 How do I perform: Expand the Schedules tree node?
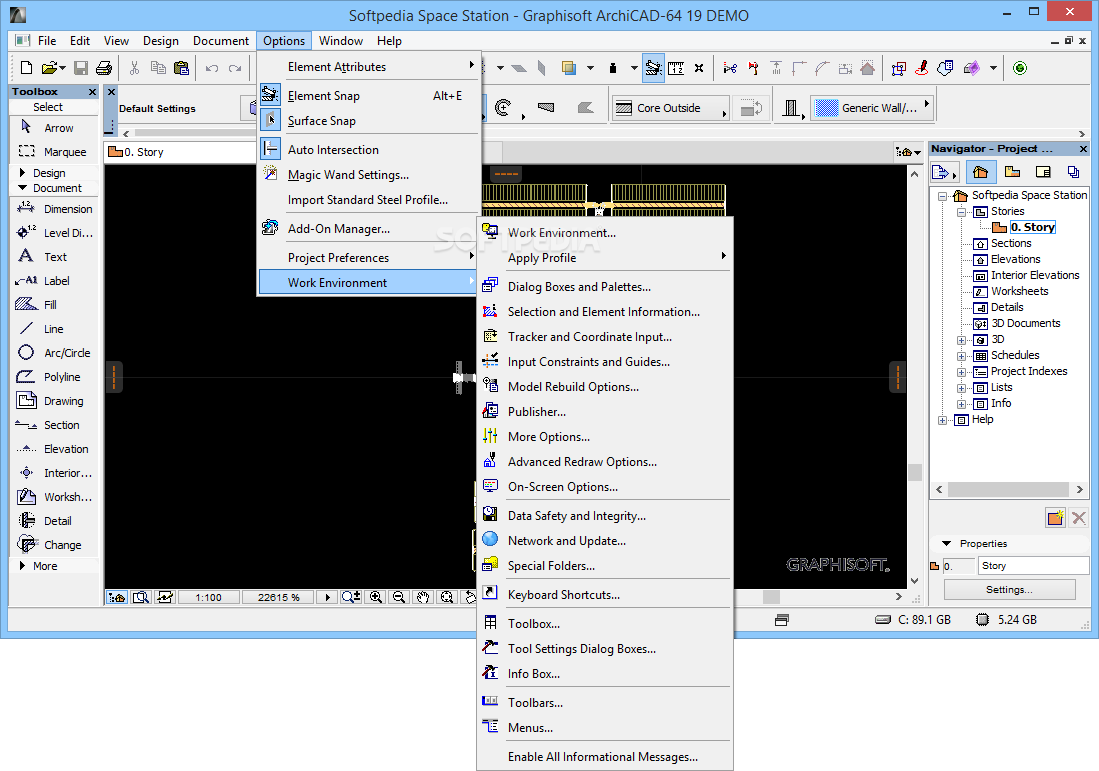coord(962,356)
